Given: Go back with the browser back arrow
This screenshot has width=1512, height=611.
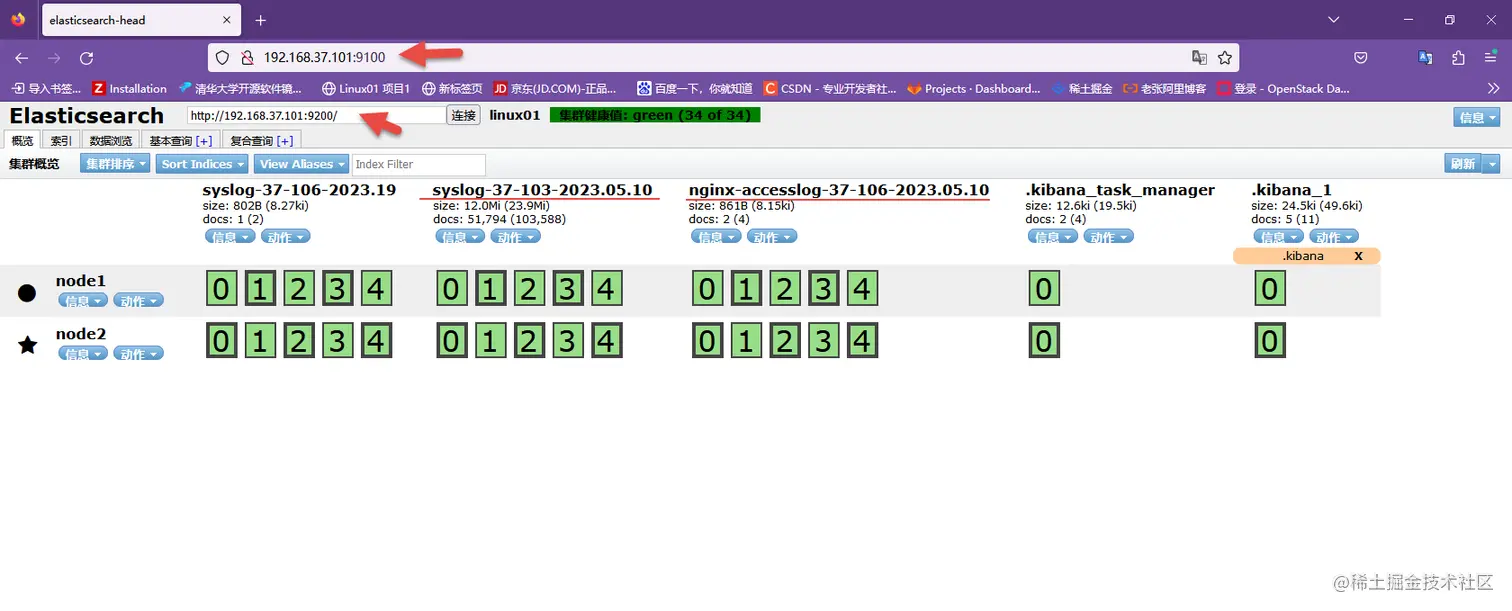Looking at the screenshot, I should coord(22,58).
